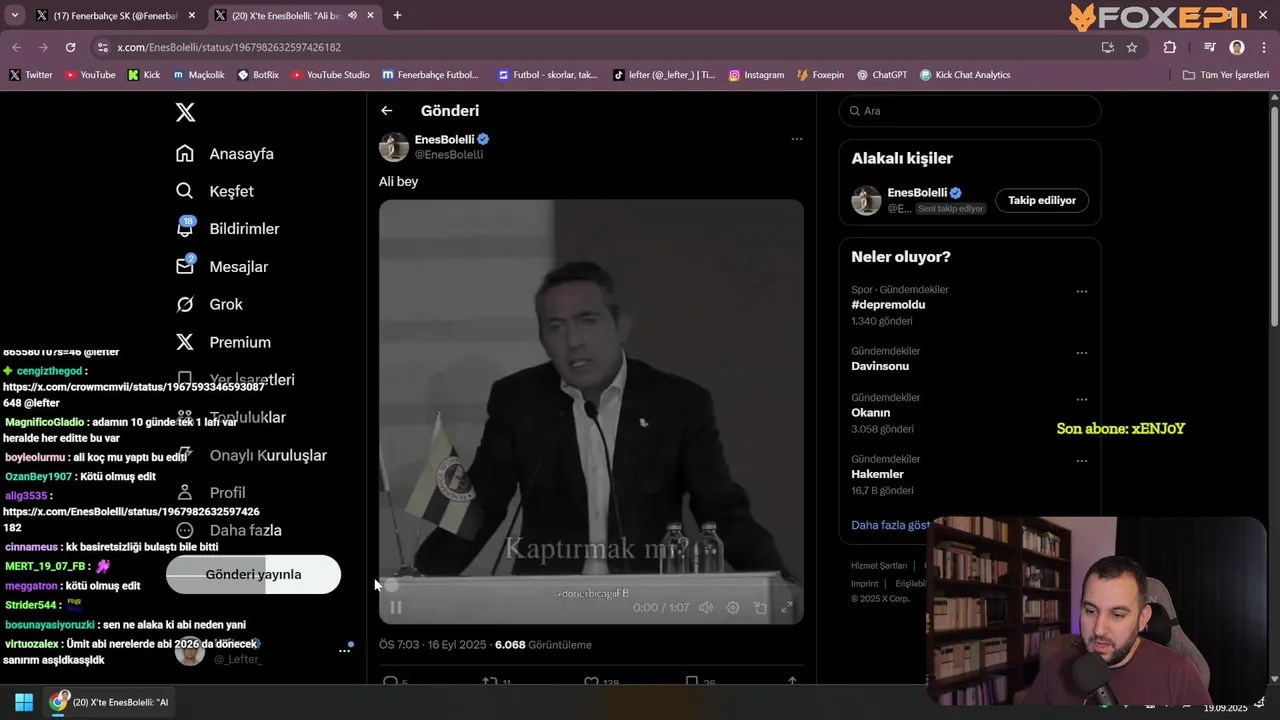Reload the page

coord(70,47)
